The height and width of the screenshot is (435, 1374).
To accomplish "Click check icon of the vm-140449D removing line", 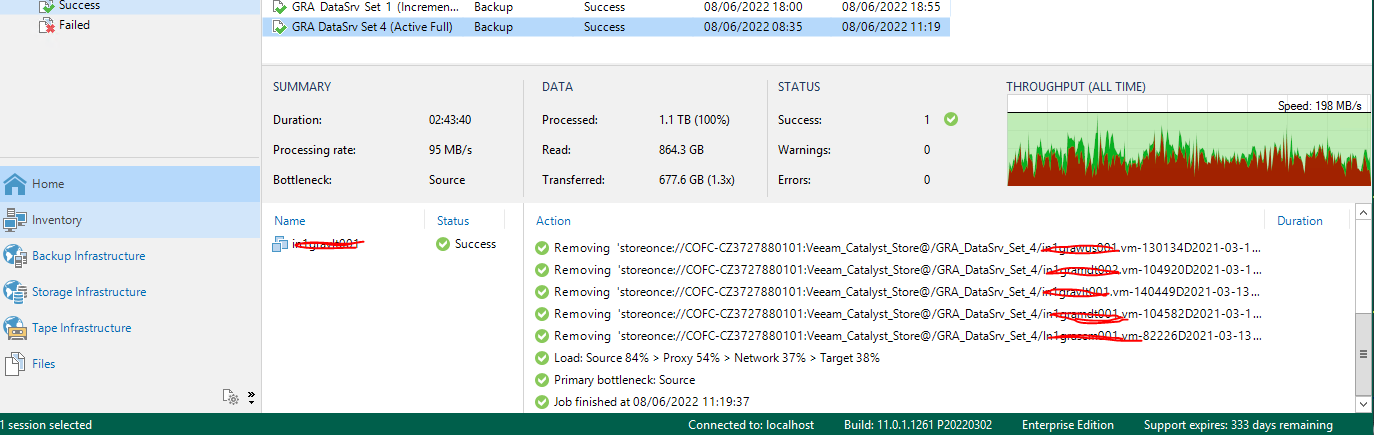I will click(542, 292).
